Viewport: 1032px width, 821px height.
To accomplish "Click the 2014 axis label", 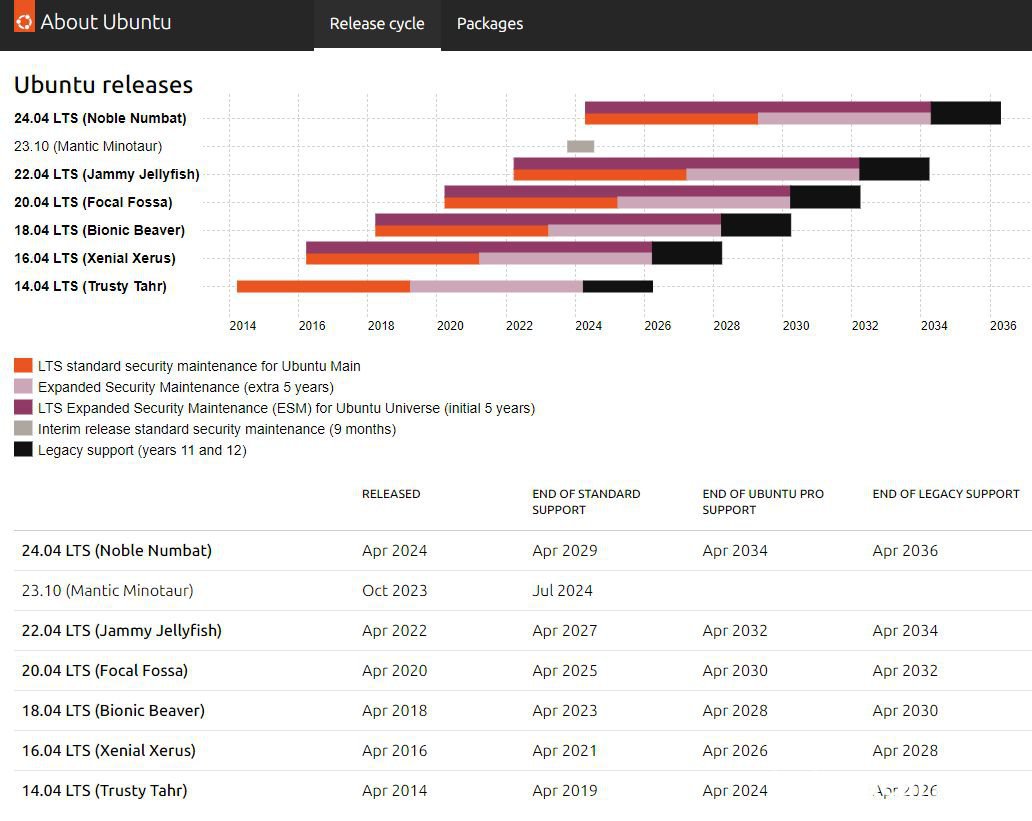I will pos(243,326).
